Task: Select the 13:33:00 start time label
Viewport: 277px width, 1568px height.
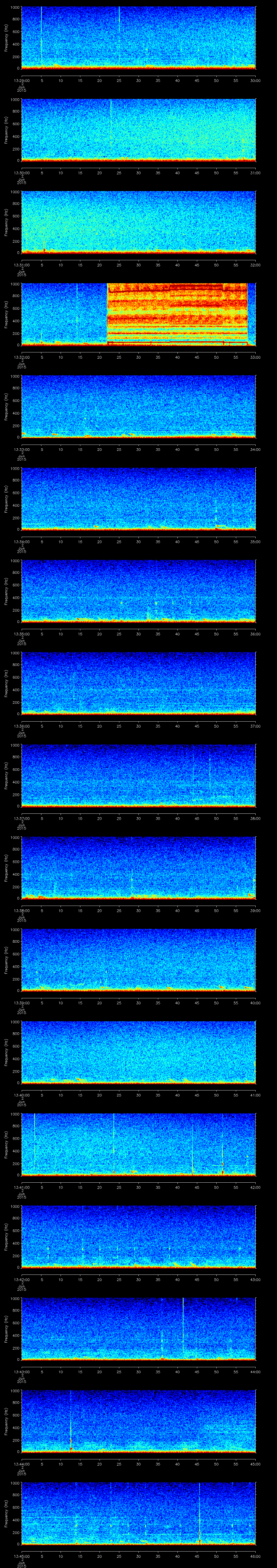Action: tap(21, 449)
